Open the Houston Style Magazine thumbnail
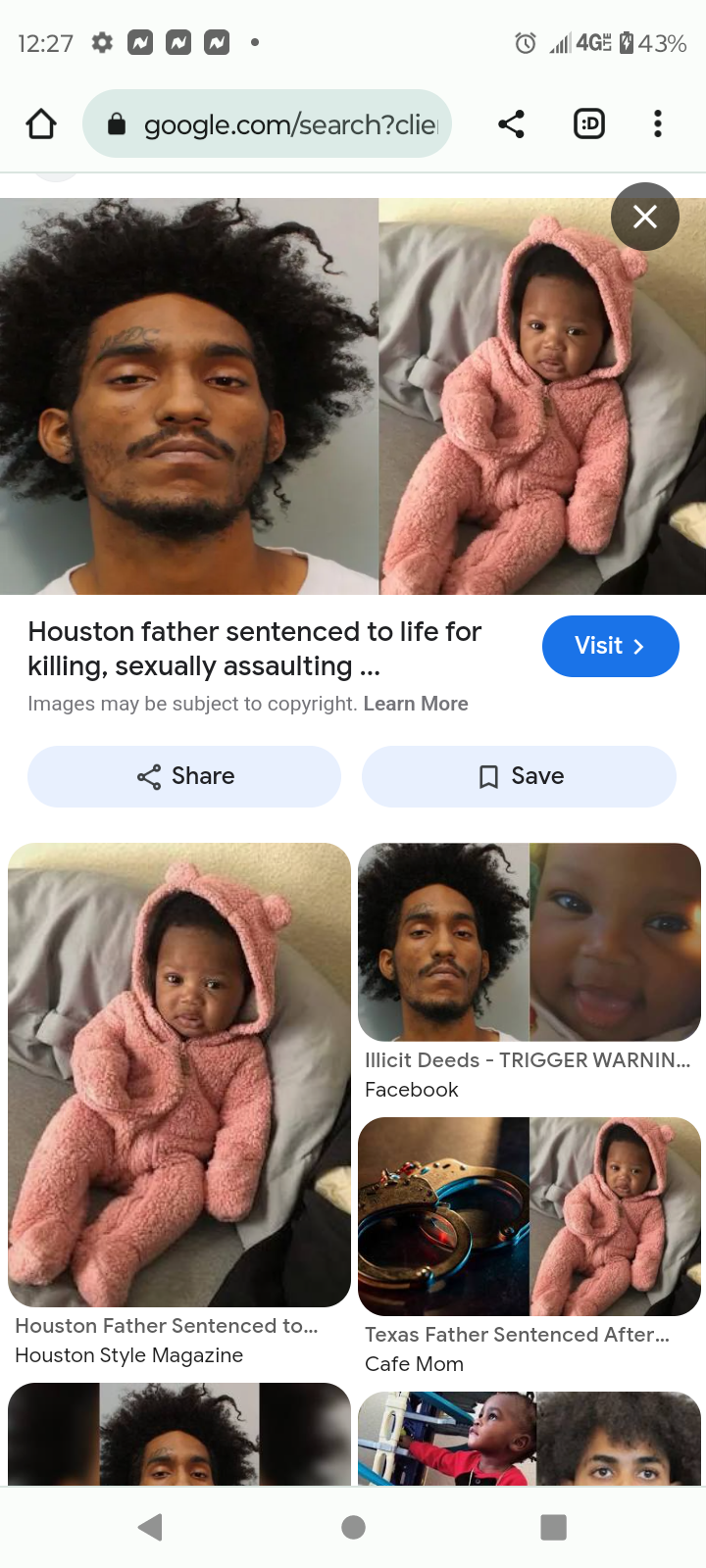 click(179, 1075)
